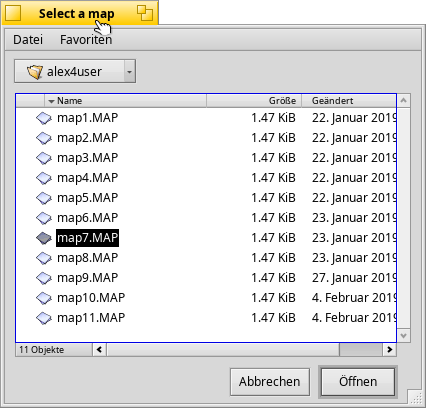The height and width of the screenshot is (408, 426).
Task: Sort by the Name column header
Action: [126, 101]
